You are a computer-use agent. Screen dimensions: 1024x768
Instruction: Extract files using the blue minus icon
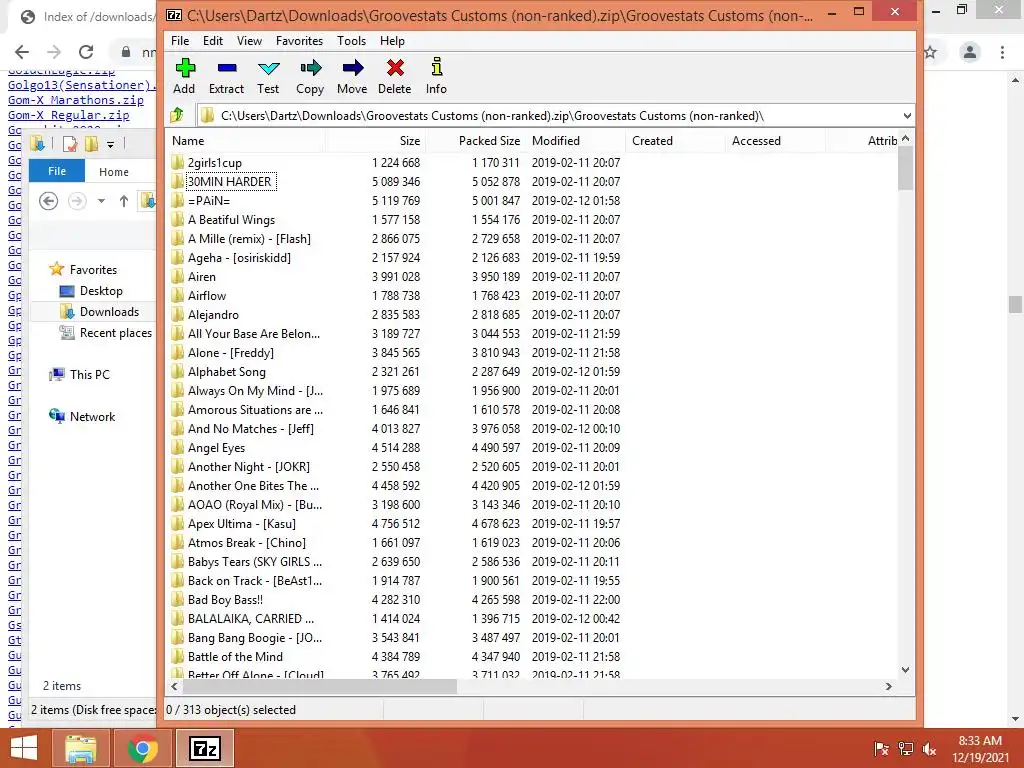click(x=226, y=76)
